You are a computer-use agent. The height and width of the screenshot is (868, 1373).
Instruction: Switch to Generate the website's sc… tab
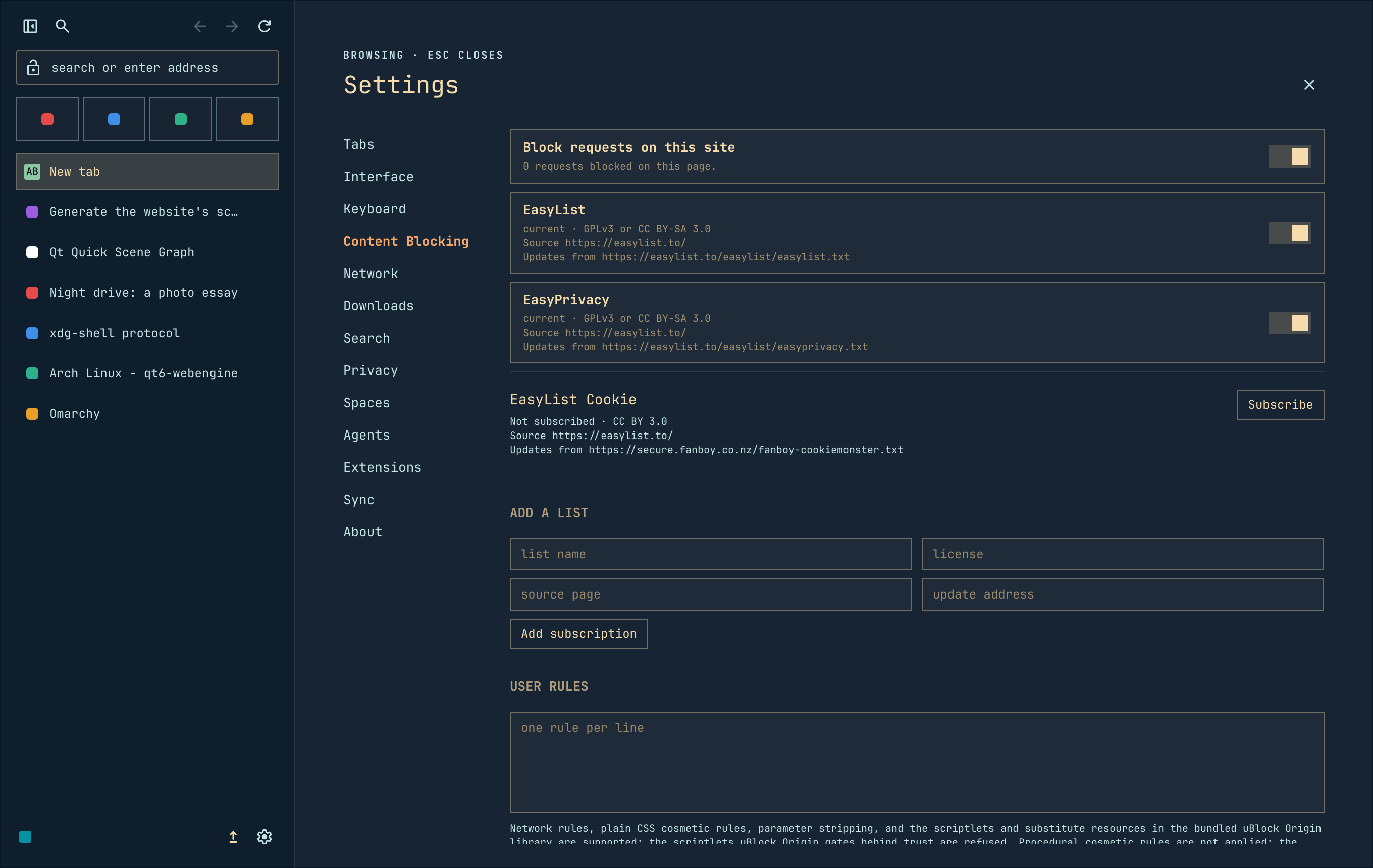tap(147, 212)
